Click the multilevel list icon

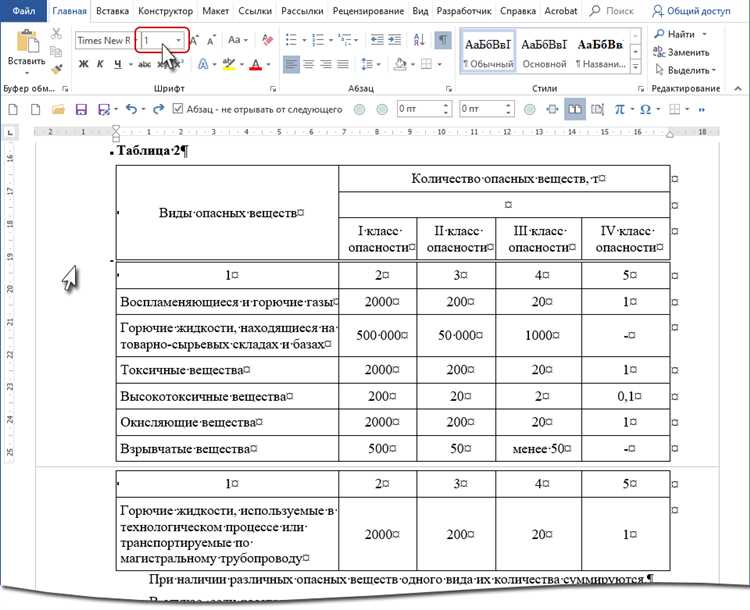(344, 40)
